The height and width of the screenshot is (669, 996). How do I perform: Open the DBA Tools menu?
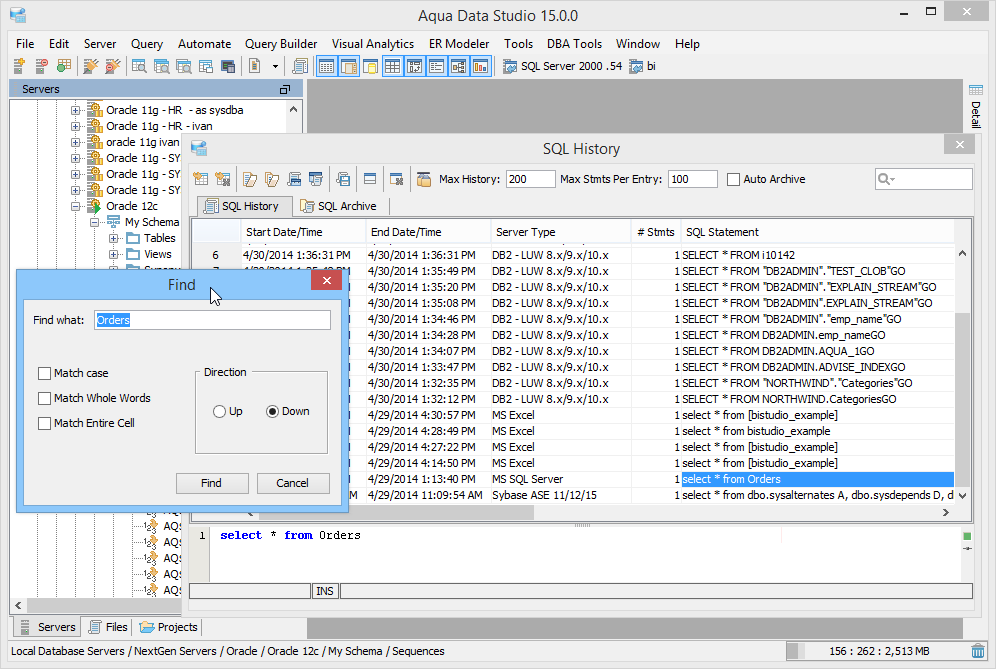[574, 44]
